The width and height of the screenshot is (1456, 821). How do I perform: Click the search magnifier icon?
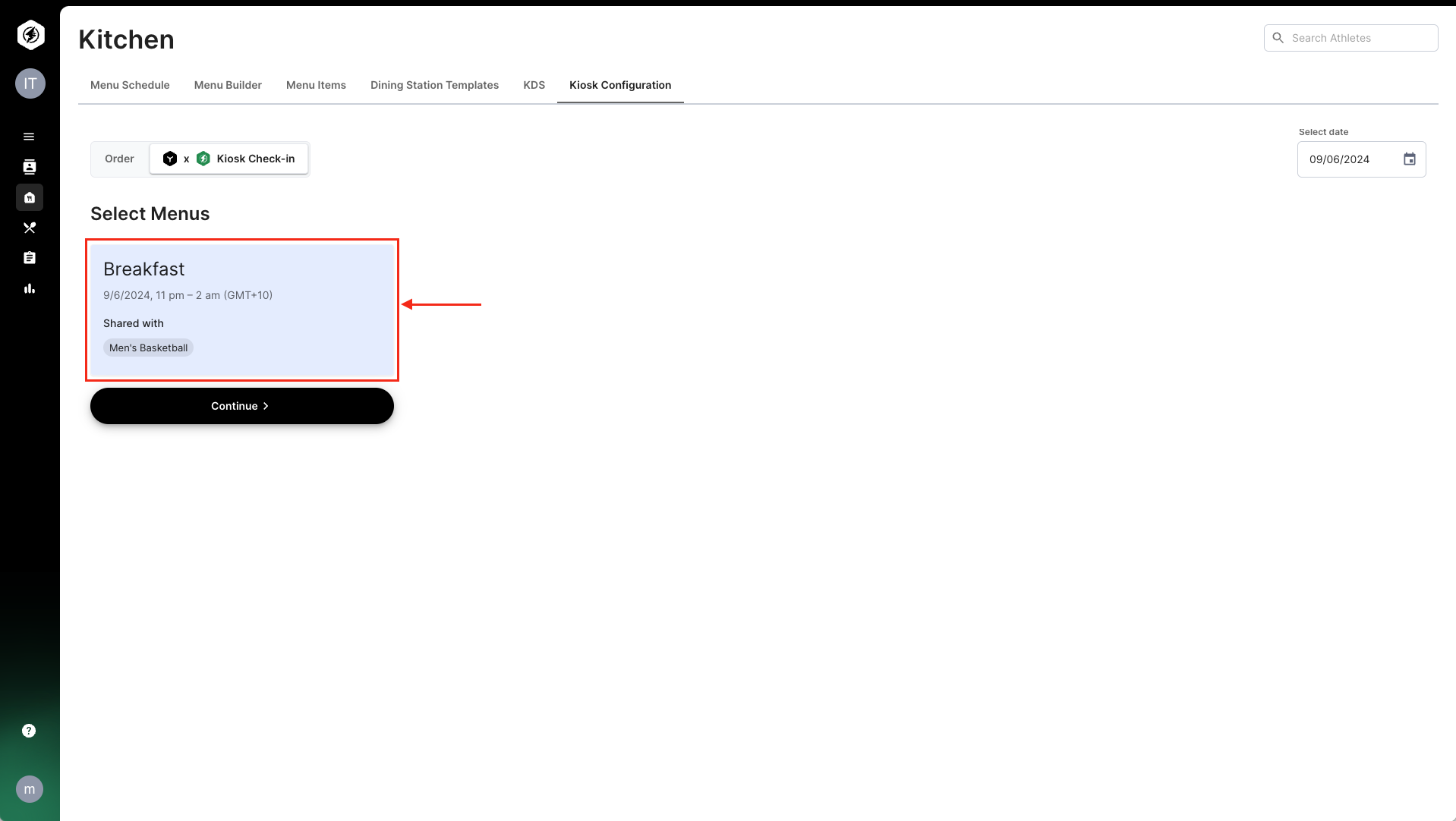[1278, 38]
